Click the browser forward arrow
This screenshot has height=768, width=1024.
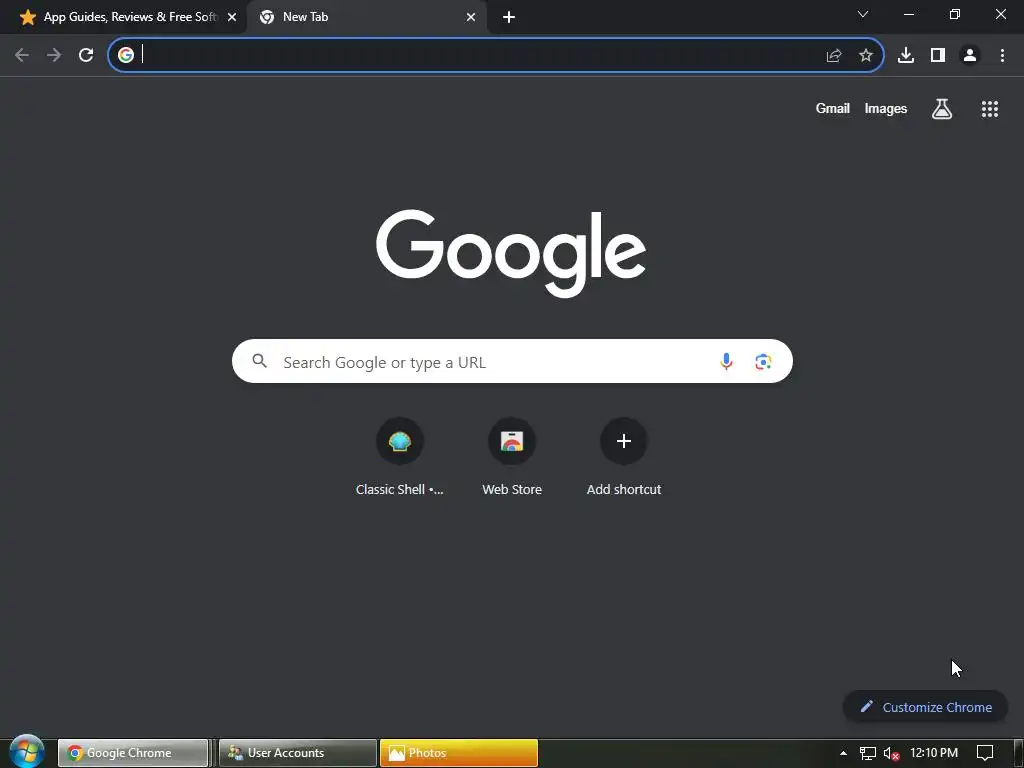pyautogui.click(x=54, y=55)
